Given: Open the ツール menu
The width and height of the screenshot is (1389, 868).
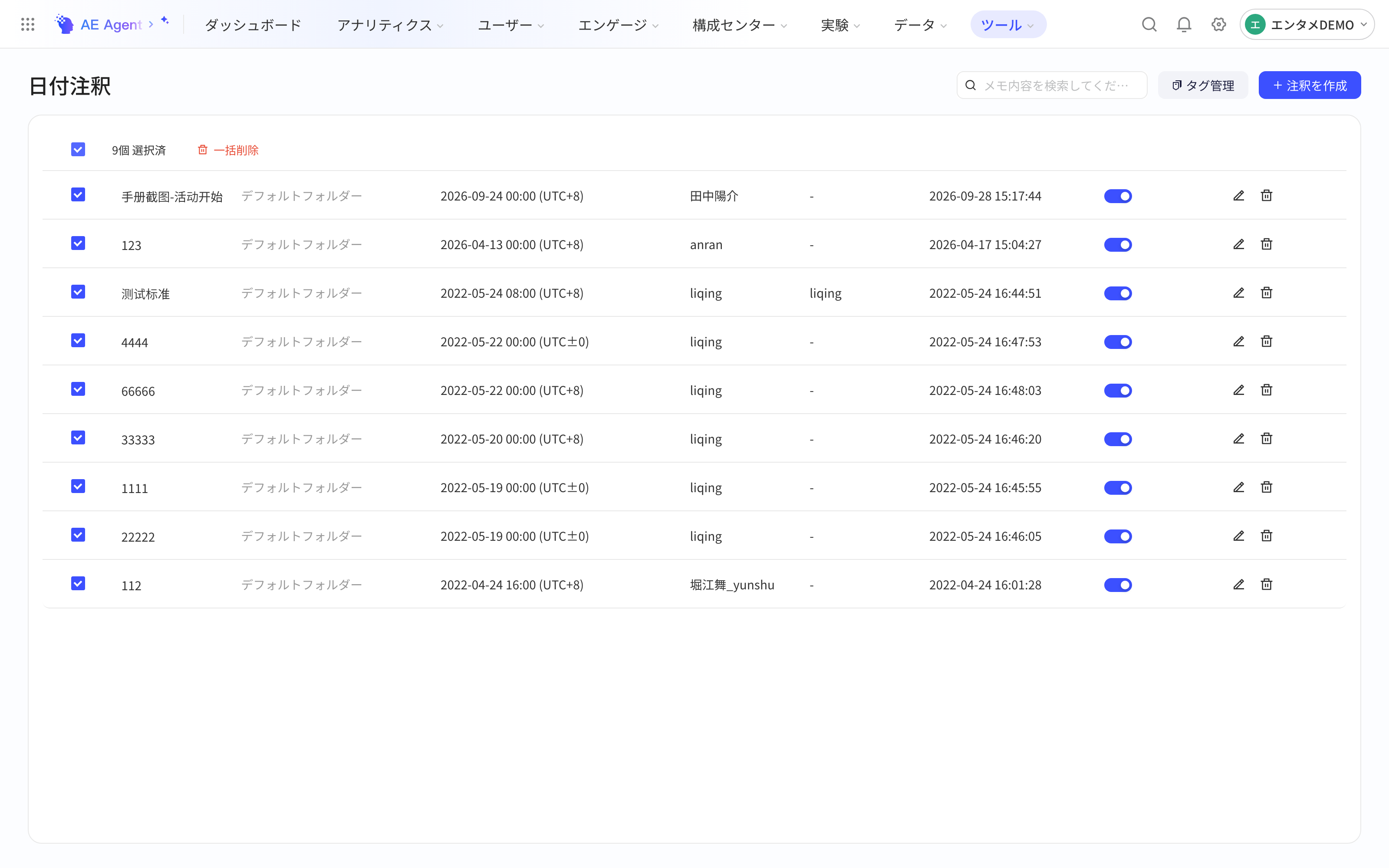Looking at the screenshot, I should pyautogui.click(x=1008, y=25).
